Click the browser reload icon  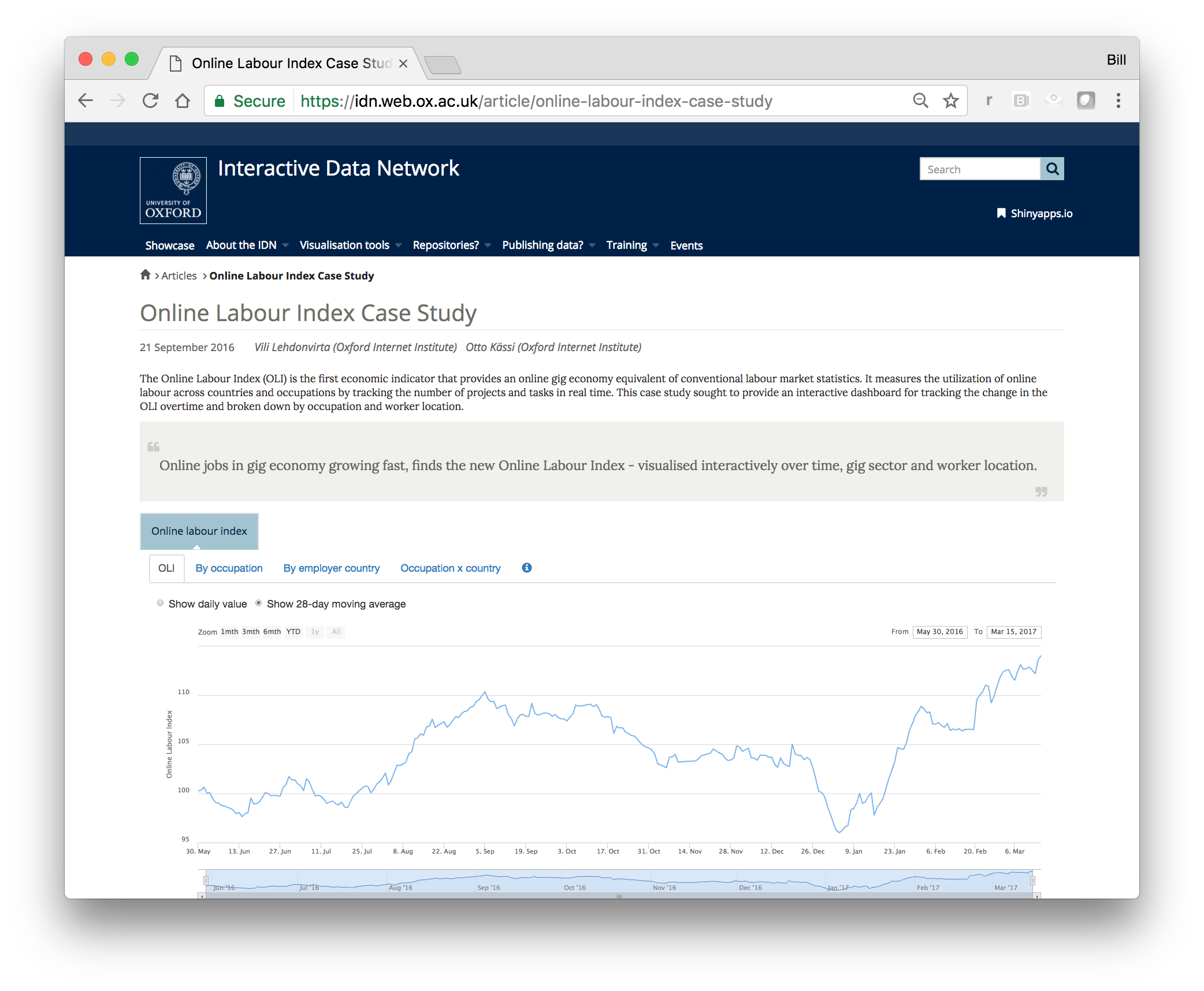click(x=151, y=101)
